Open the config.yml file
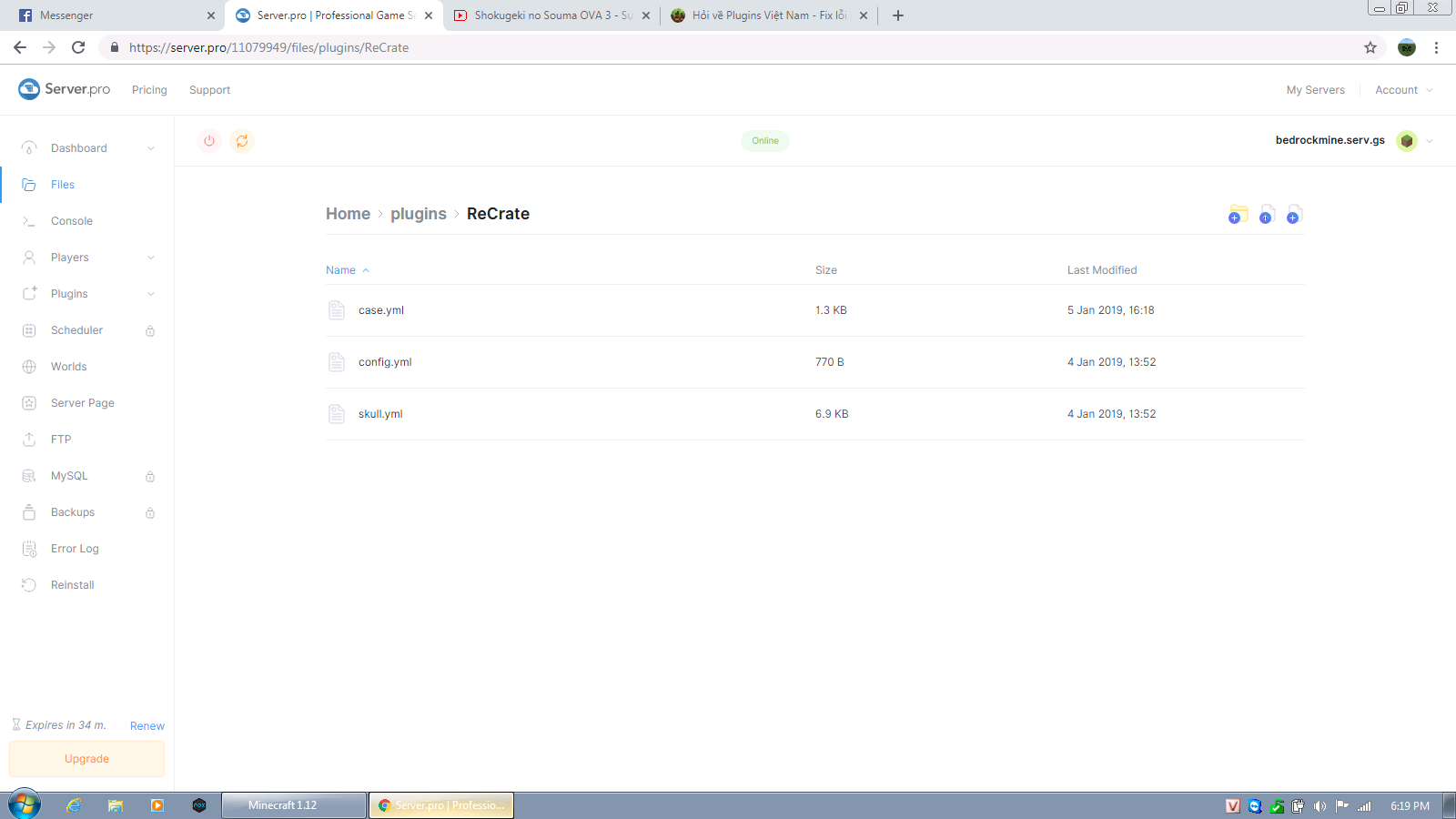This screenshot has height=819, width=1456. [385, 362]
